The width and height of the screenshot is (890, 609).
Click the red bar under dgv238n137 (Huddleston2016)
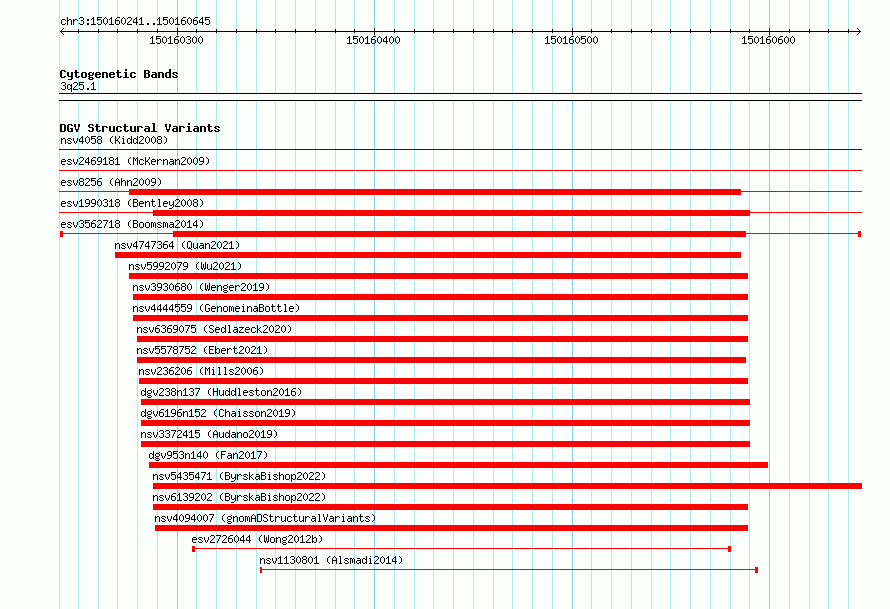point(445,402)
